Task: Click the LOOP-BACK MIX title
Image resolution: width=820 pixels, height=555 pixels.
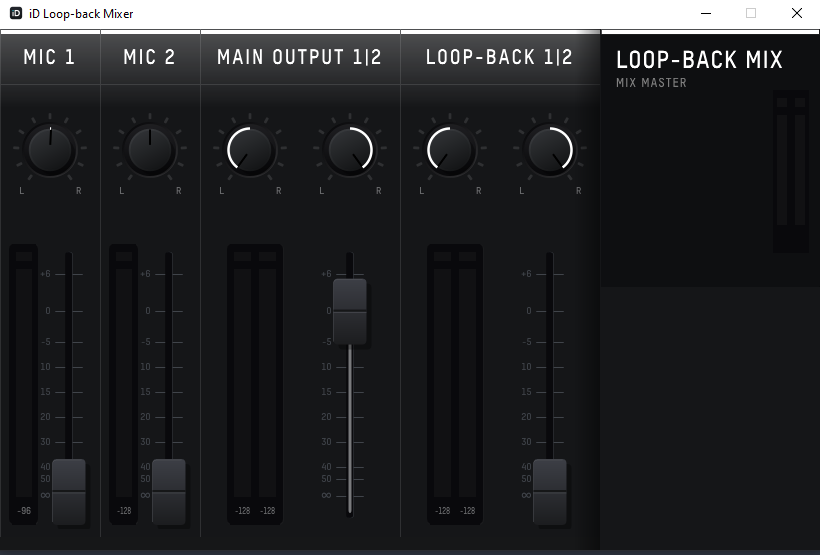Action: [699, 60]
